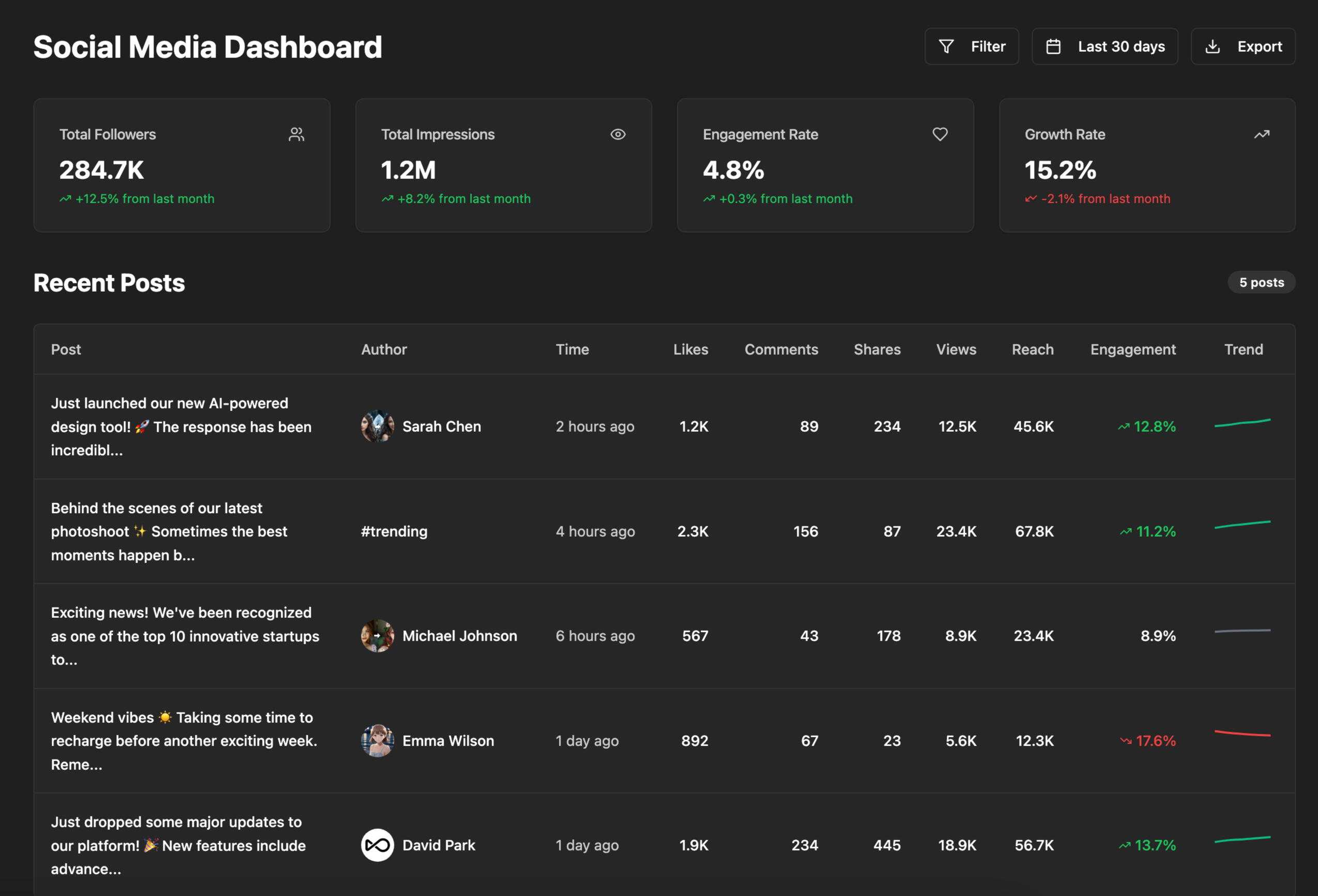The image size is (1318, 896).
Task: Toggle the heart icon to favorite engagement metrics
Action: click(x=940, y=134)
